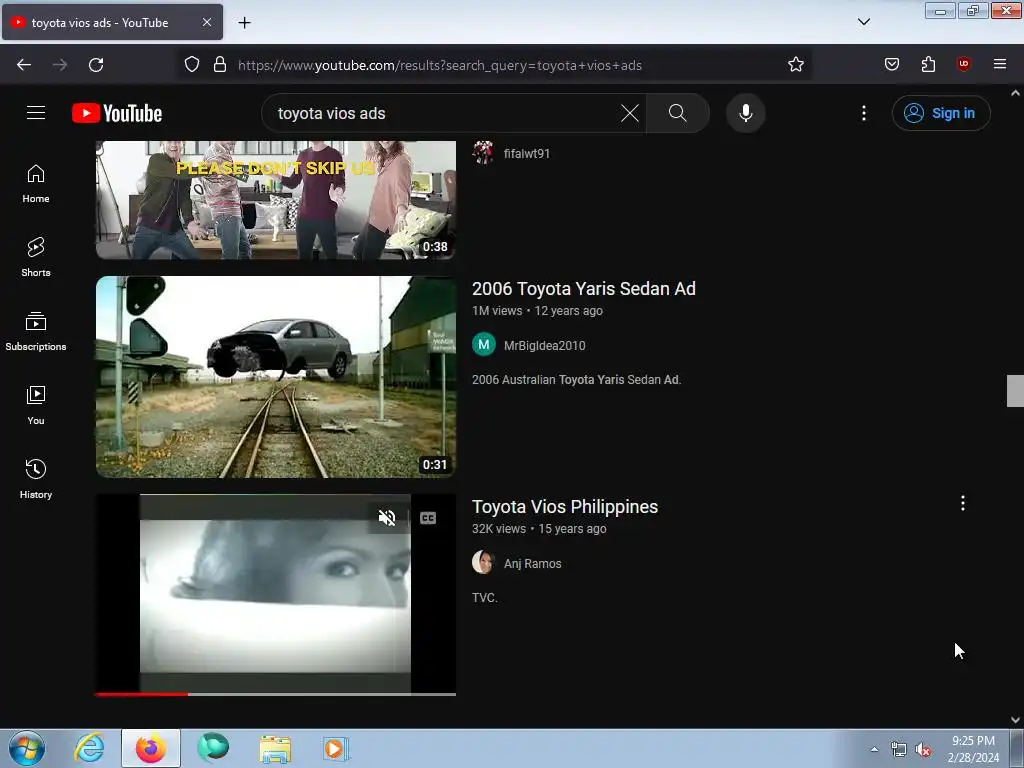
Task: Click the muted volume tray icon
Action: tap(922, 750)
